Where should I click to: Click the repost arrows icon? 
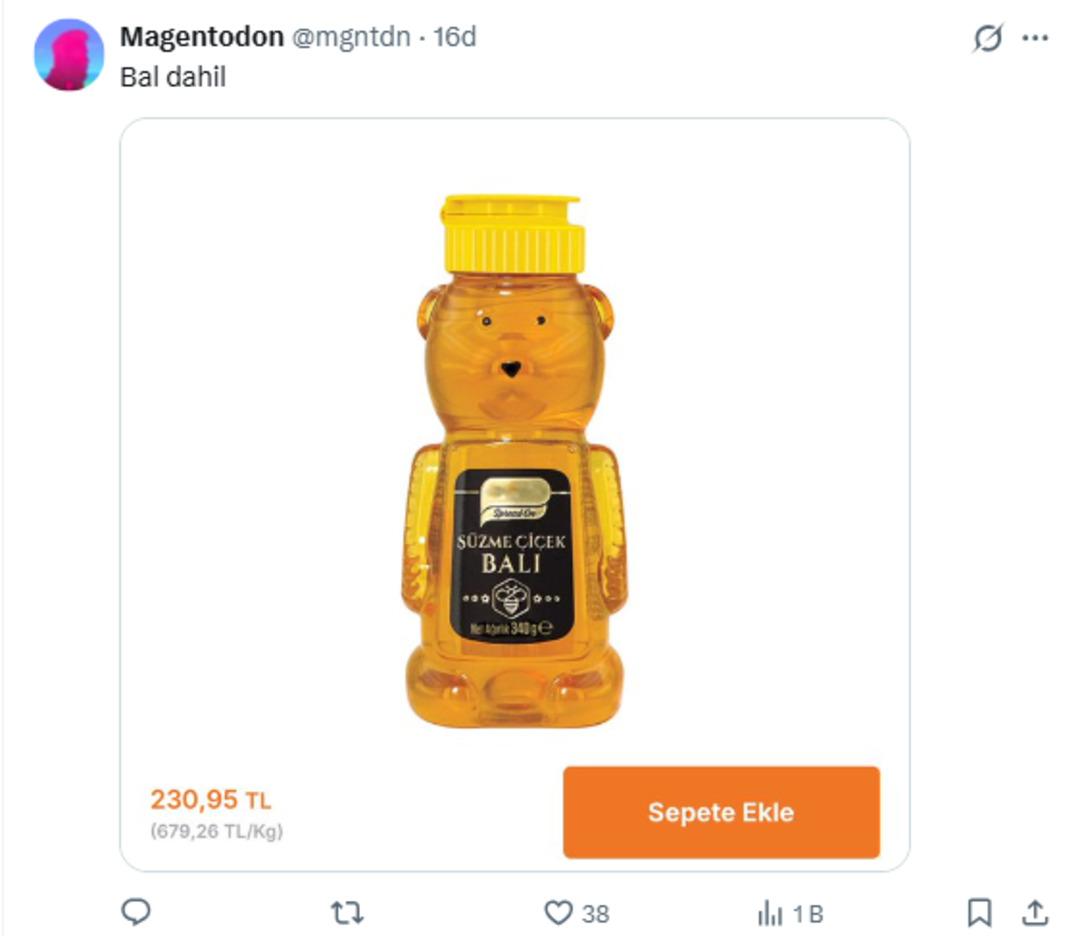(x=347, y=912)
